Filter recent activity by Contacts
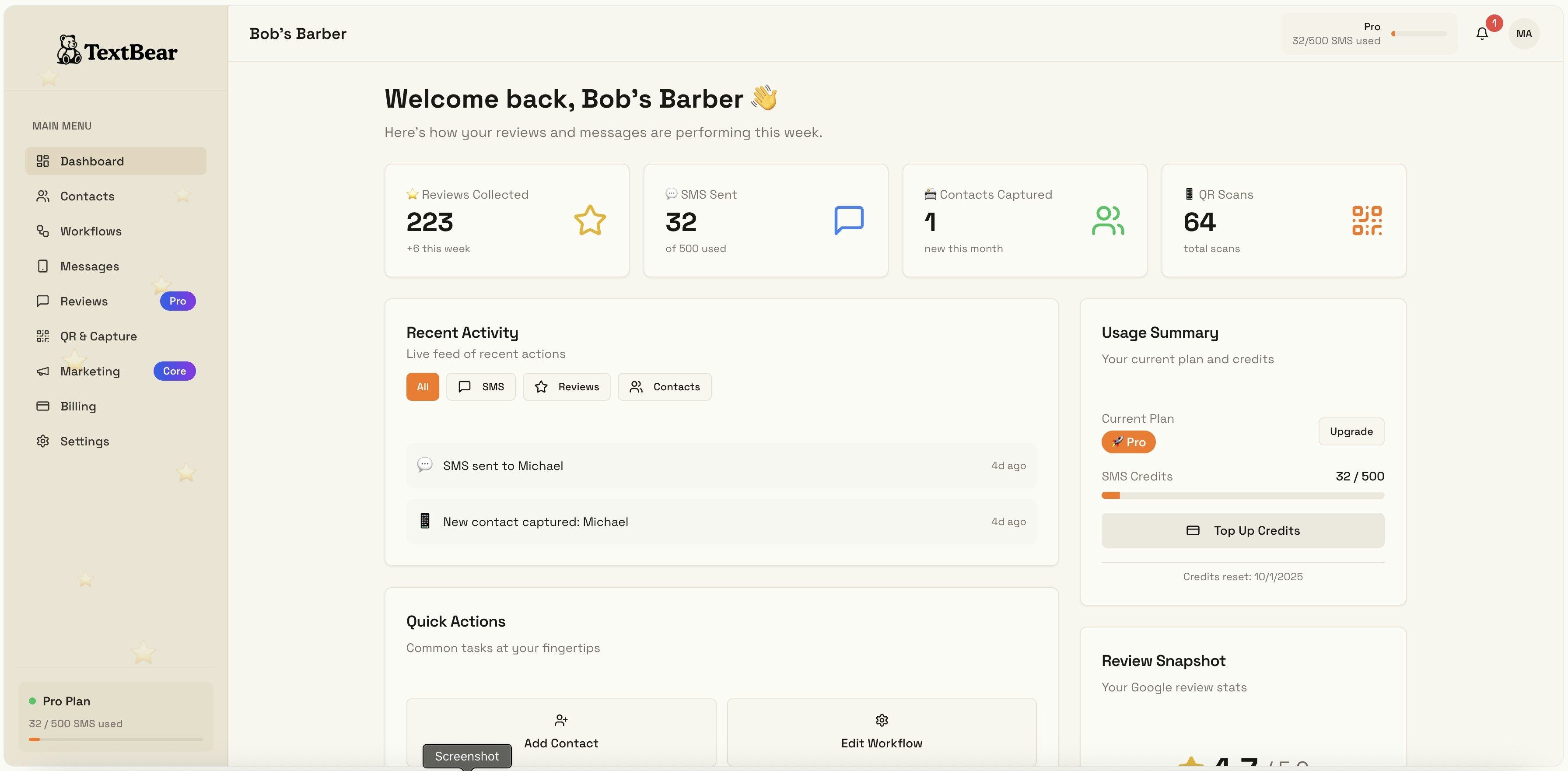 coord(664,387)
